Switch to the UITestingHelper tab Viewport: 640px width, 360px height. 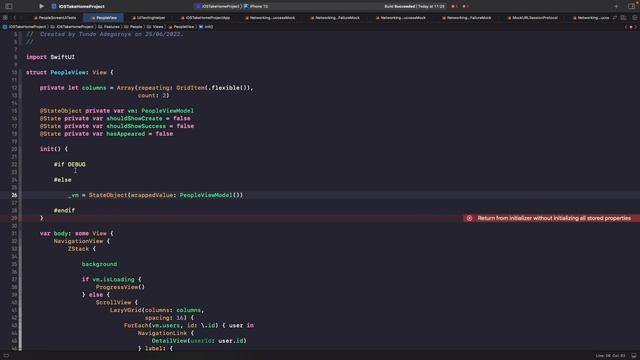pos(148,18)
